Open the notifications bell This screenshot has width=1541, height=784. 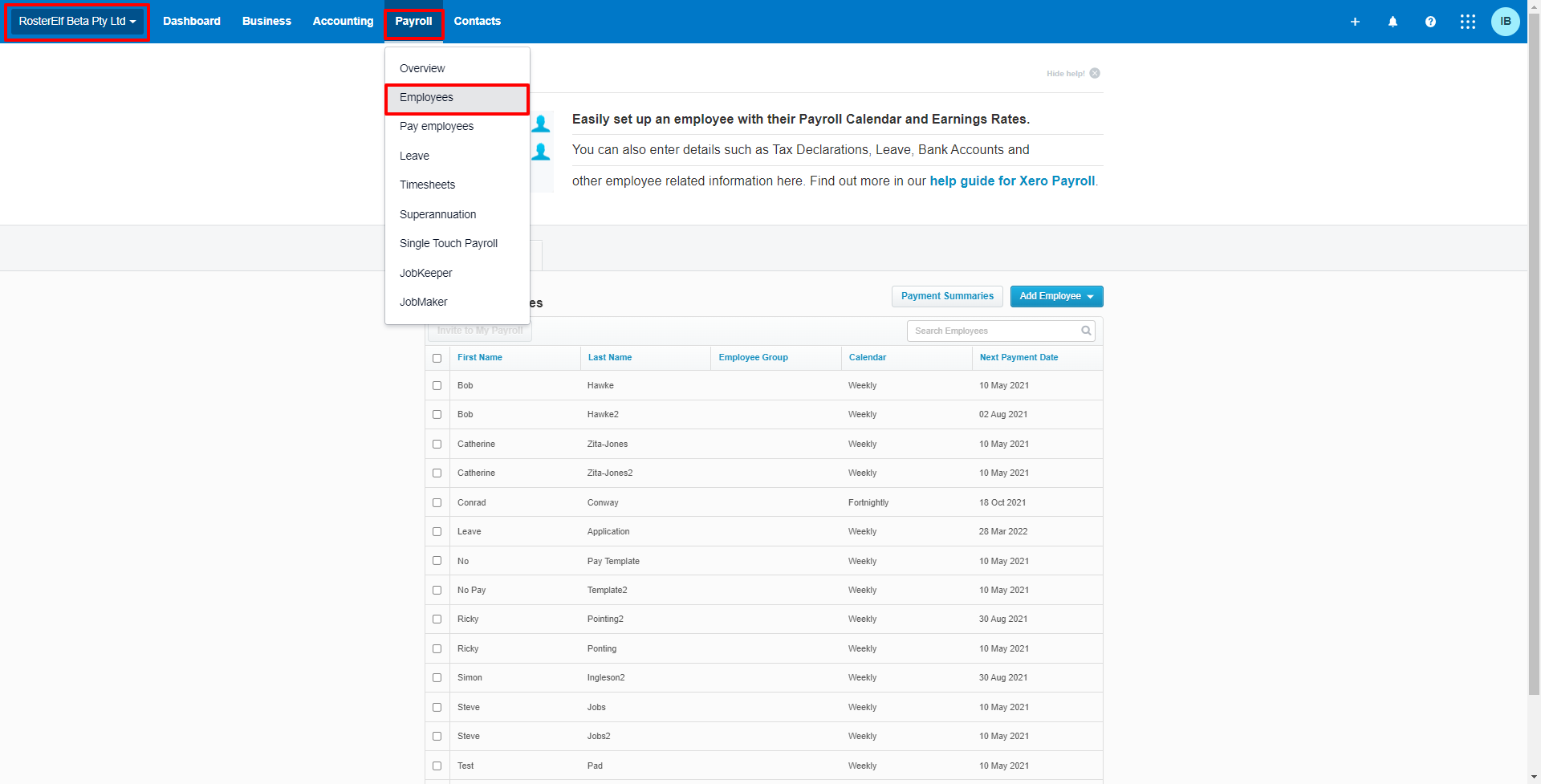point(1393,22)
